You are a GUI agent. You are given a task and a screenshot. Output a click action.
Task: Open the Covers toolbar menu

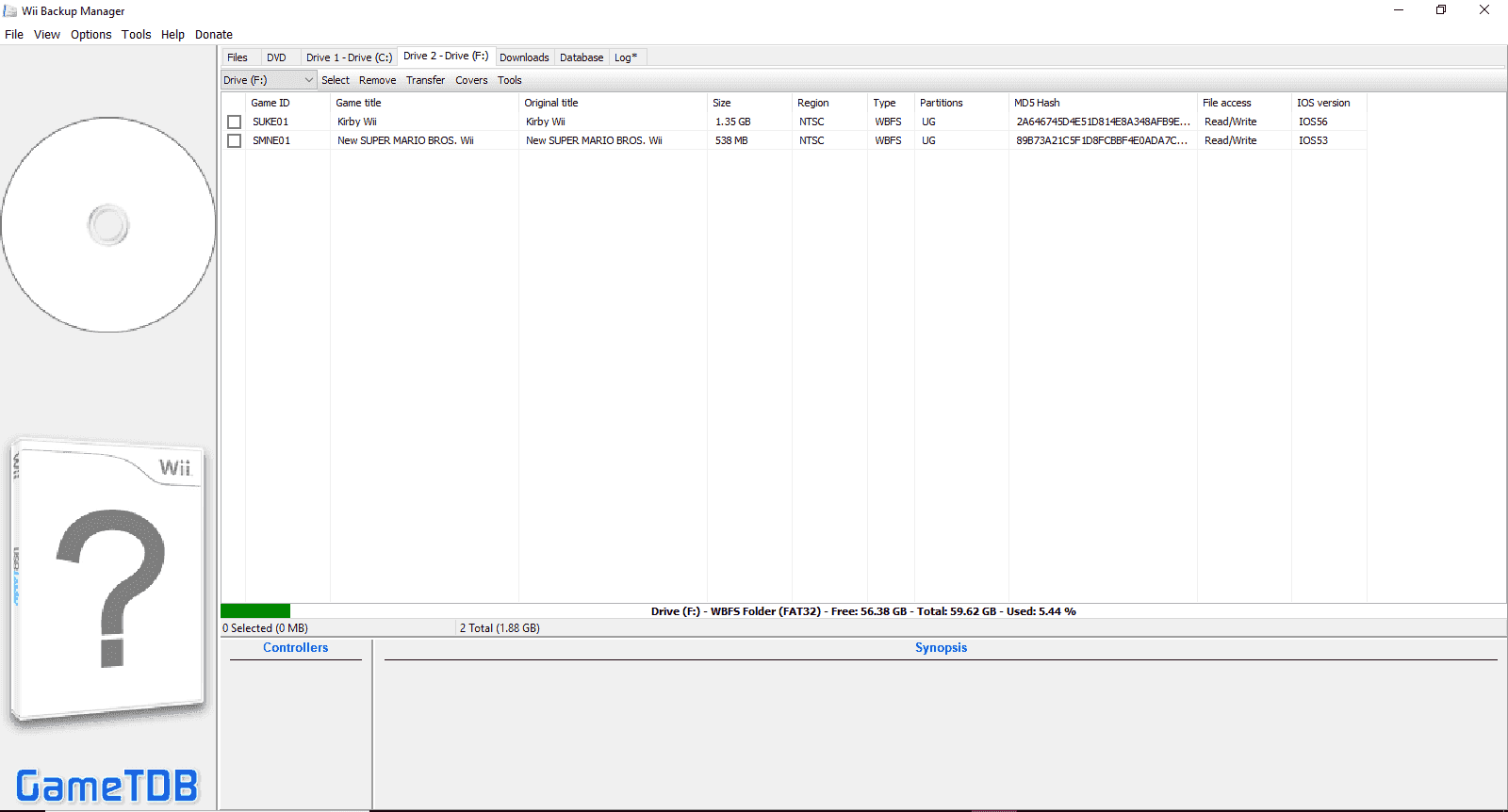(x=472, y=80)
